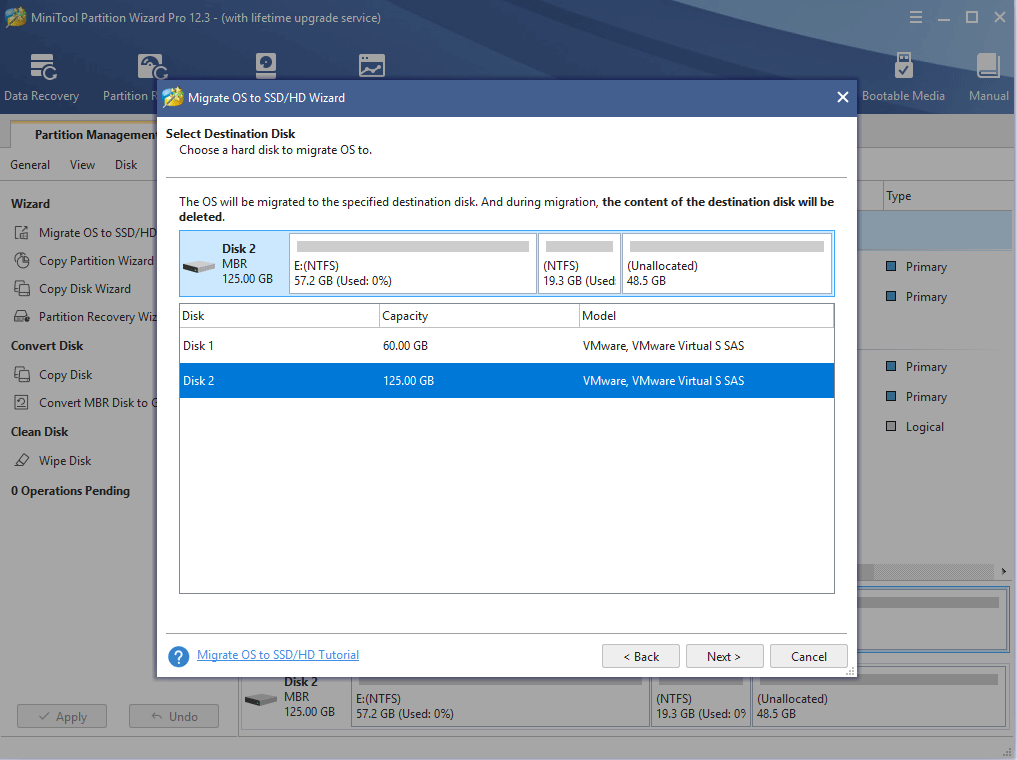Click the MiniTool app logo in the title bar
1017x760 pixels.
(16, 17)
